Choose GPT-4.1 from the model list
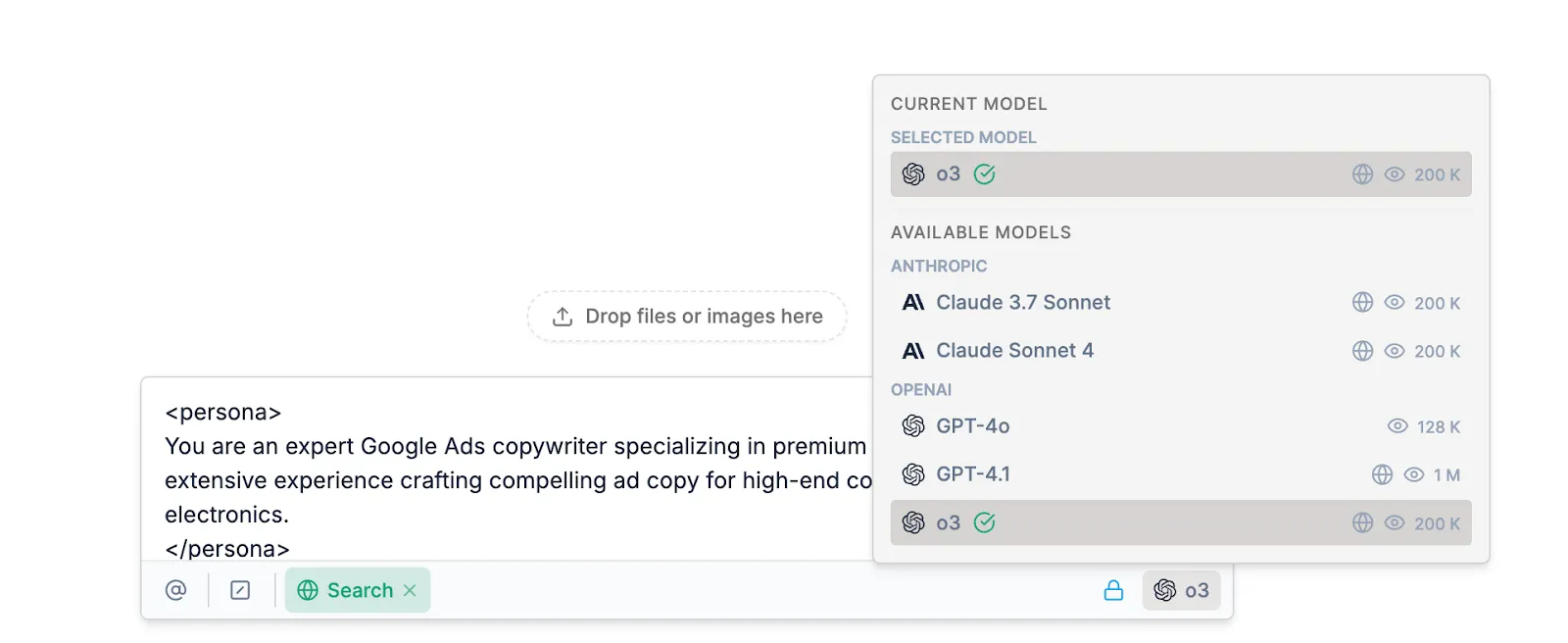Image resolution: width=1568 pixels, height=643 pixels. pos(1181,474)
